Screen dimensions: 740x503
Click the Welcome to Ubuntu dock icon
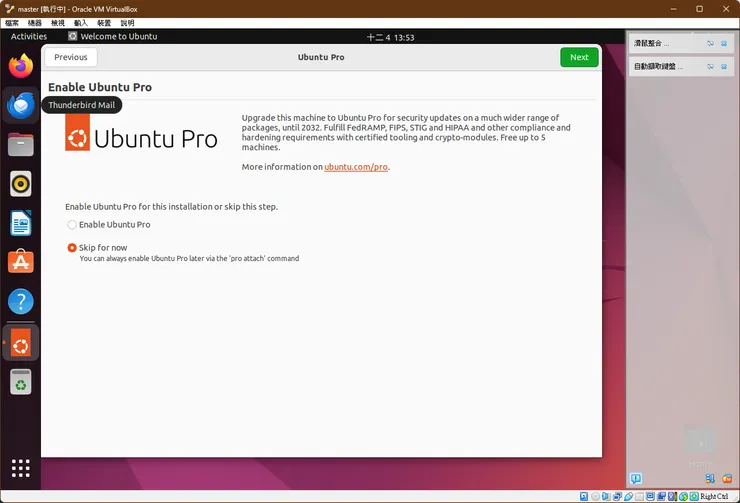[21, 343]
